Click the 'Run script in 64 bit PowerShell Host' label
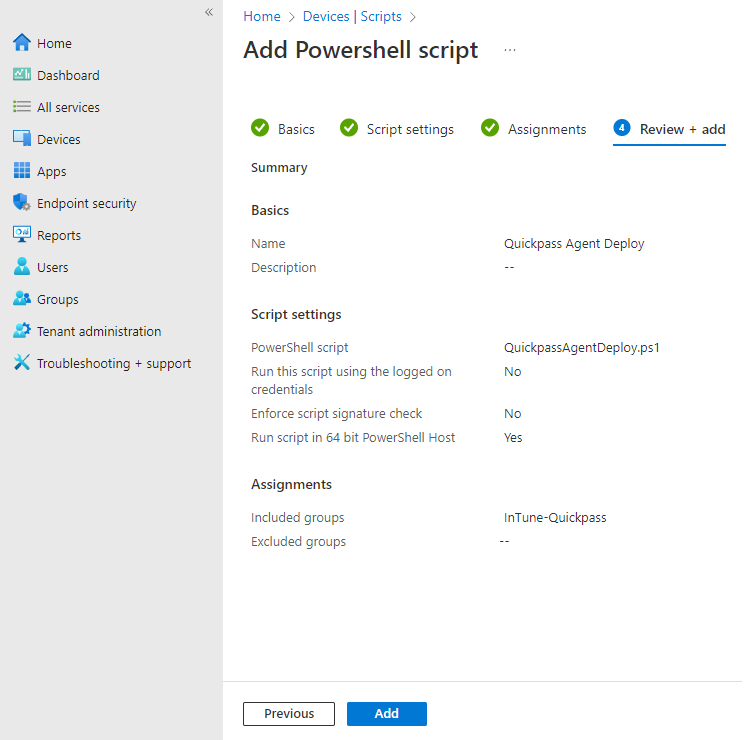Viewport: 749px width, 740px height. (x=353, y=438)
